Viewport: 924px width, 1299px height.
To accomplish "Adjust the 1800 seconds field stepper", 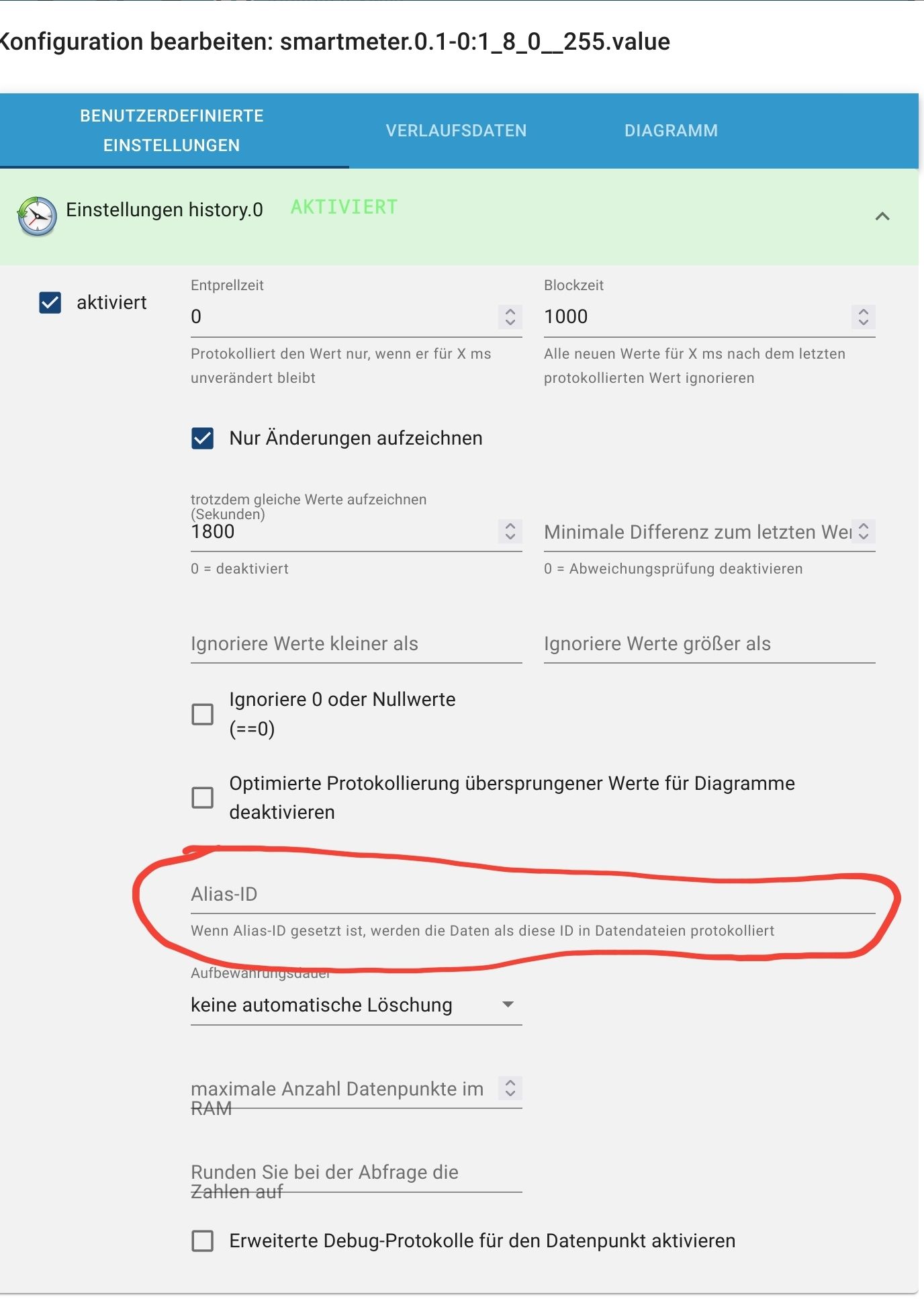I will click(x=510, y=531).
